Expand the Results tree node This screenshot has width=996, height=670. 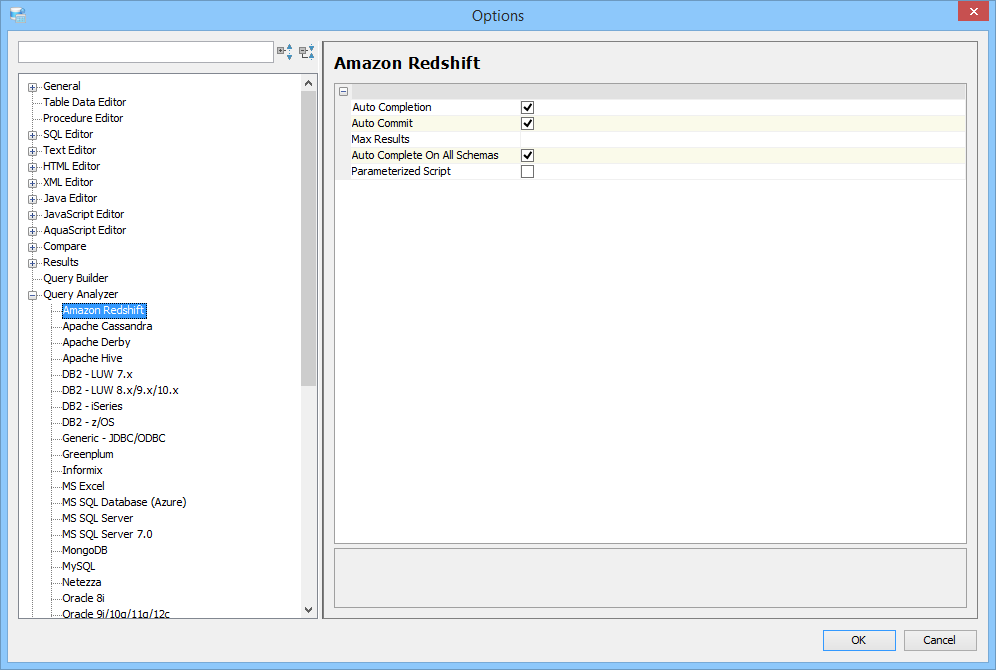tap(32, 263)
